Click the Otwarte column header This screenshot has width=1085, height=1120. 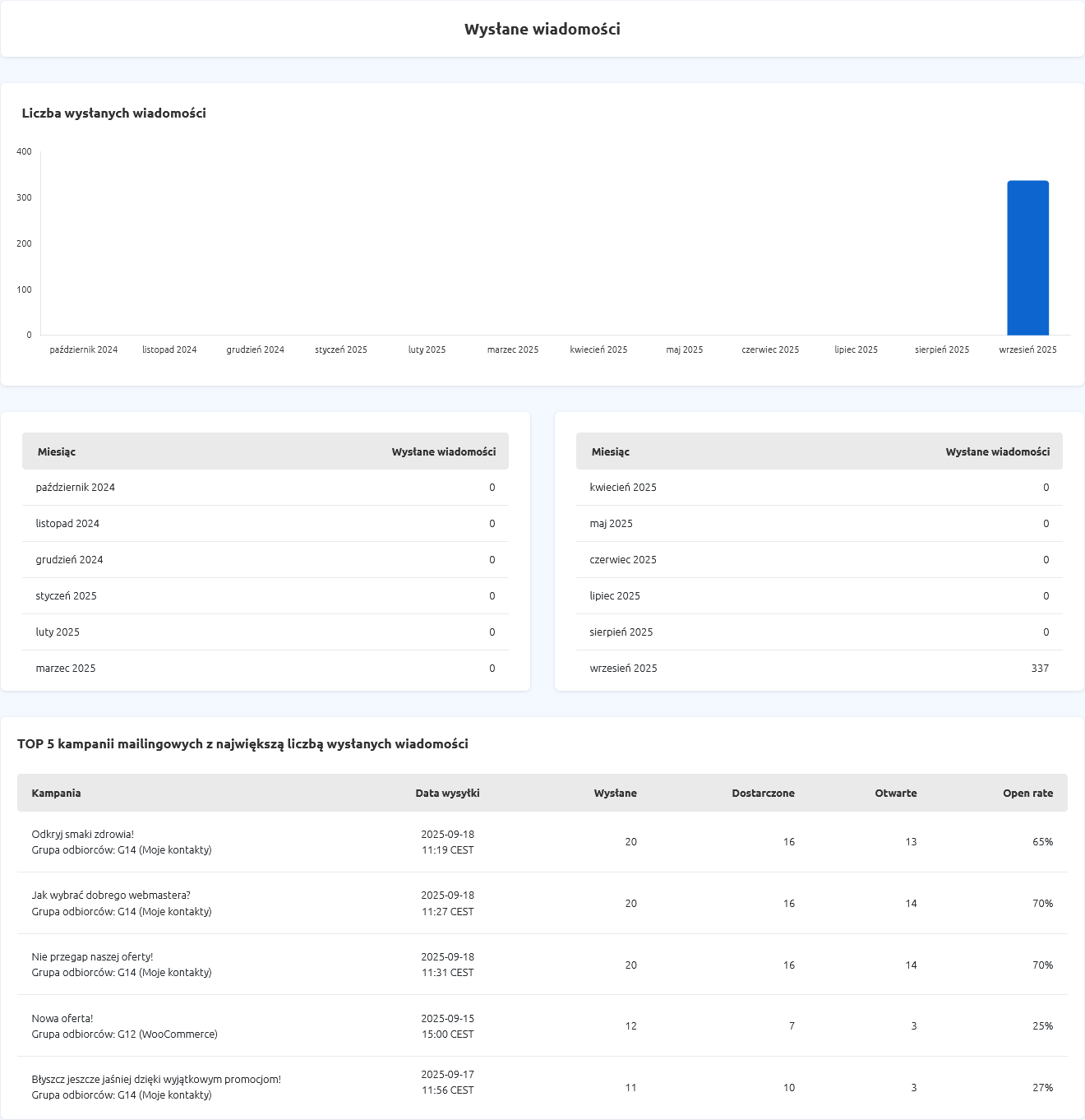coord(895,794)
